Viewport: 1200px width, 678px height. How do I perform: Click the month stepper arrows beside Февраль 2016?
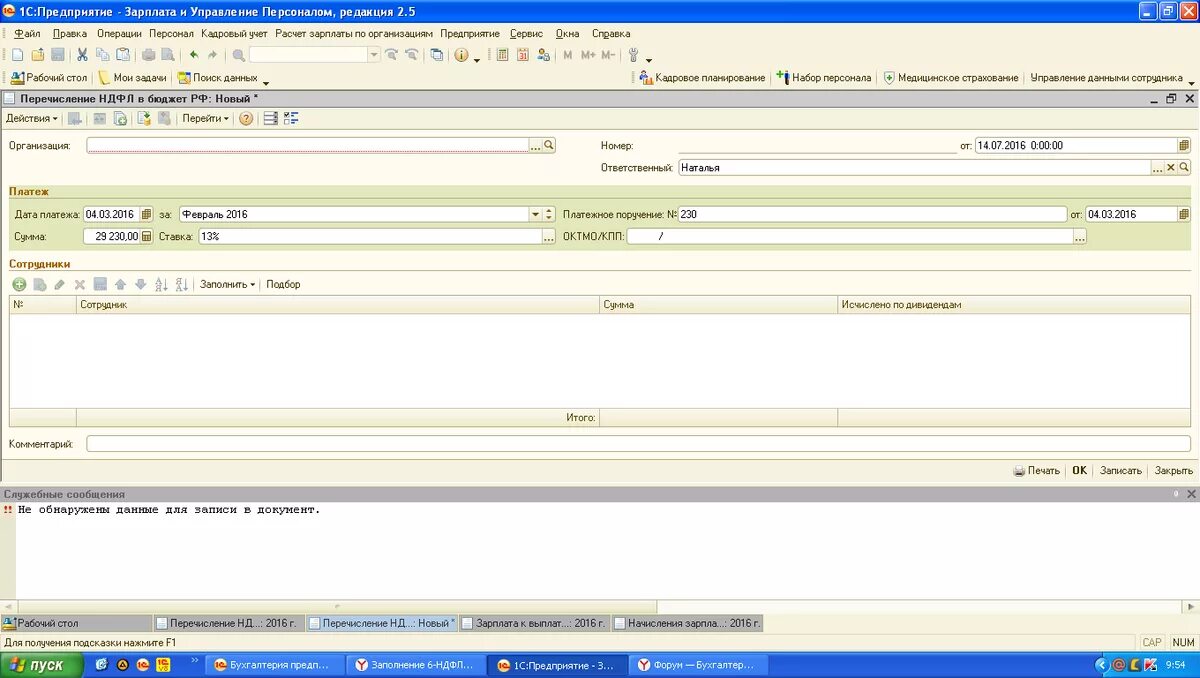point(548,214)
